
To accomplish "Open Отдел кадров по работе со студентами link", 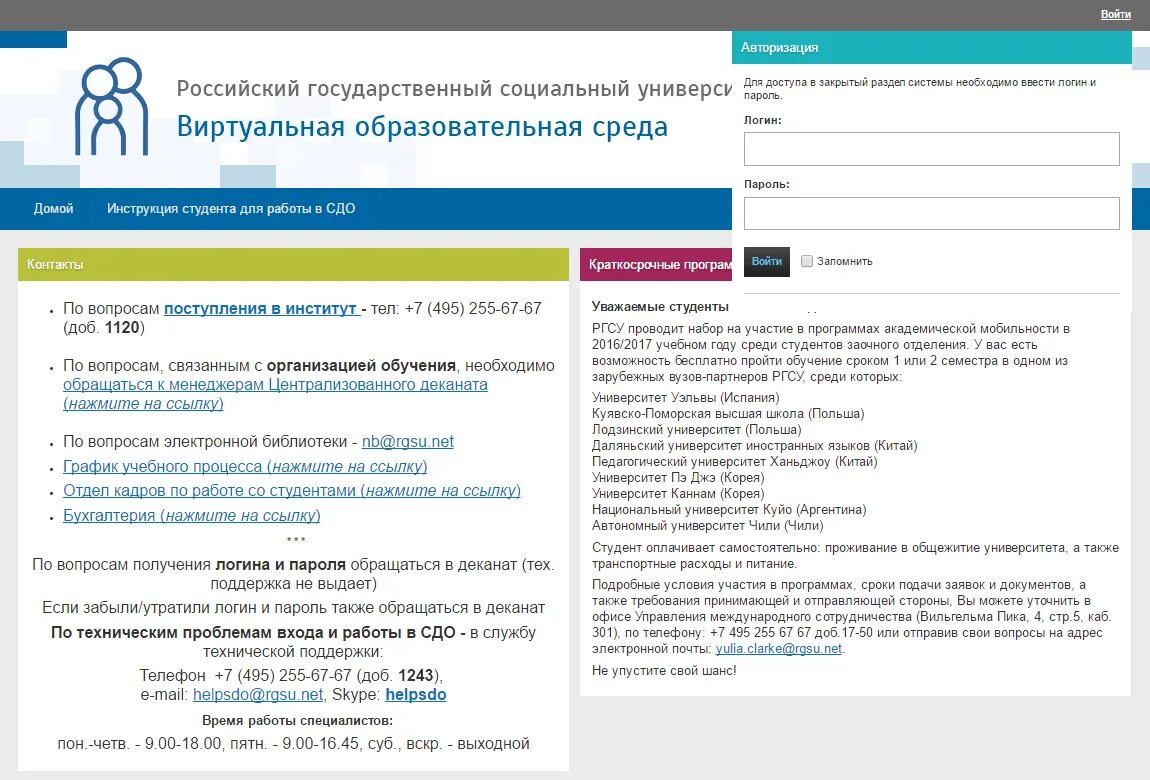I will 292,490.
